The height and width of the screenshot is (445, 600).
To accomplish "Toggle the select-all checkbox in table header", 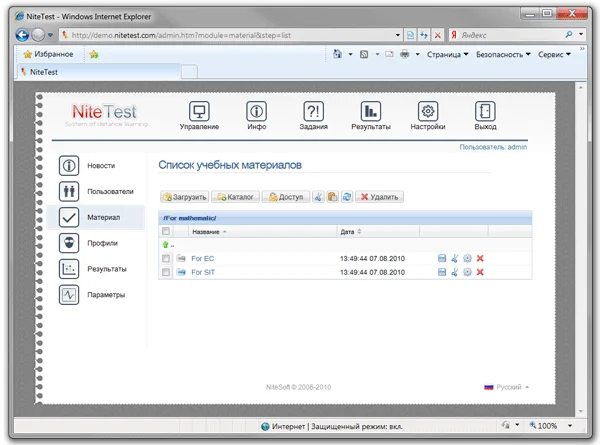I will click(166, 231).
